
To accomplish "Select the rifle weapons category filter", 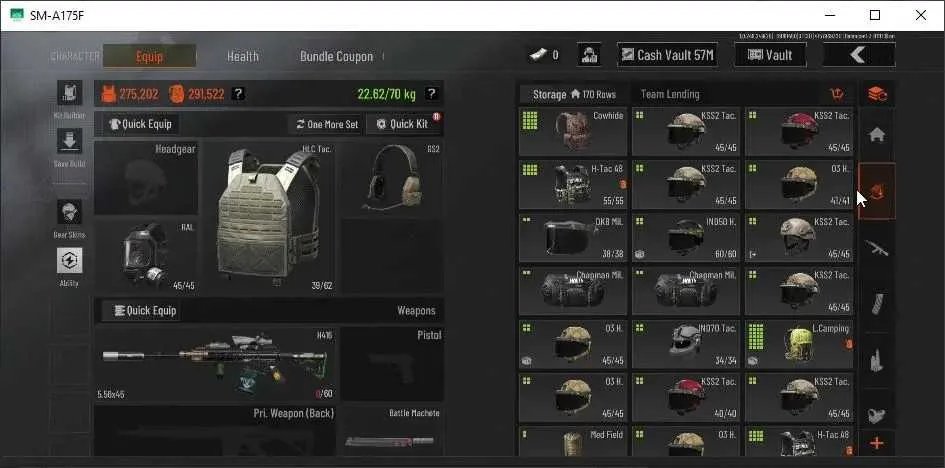I will [877, 248].
